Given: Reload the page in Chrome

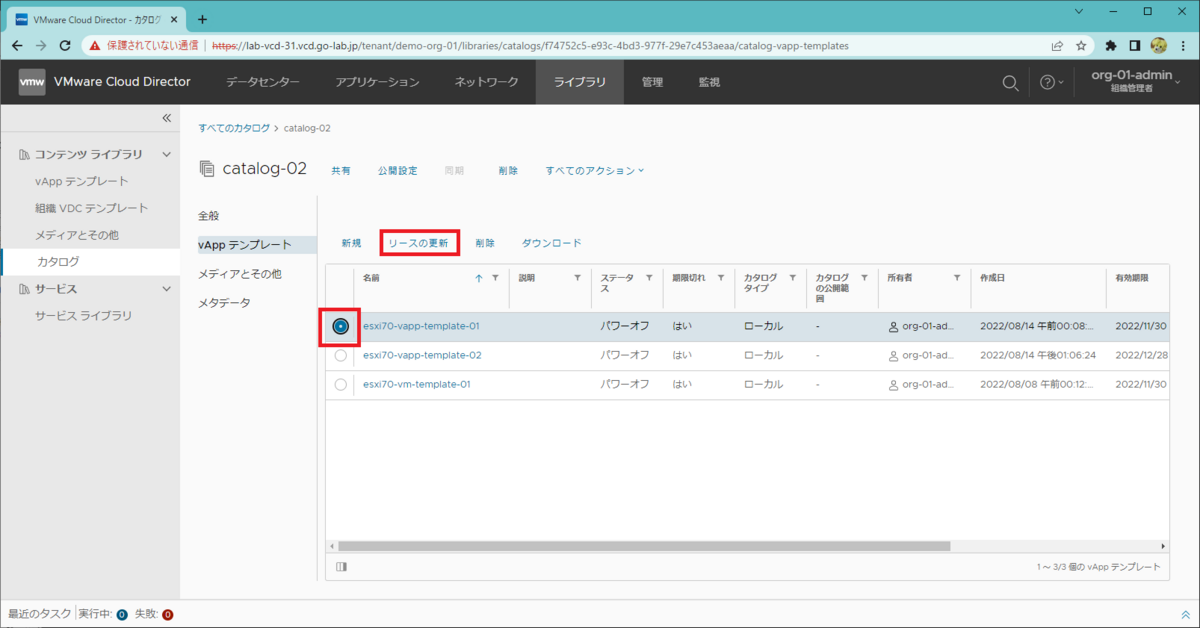Looking at the screenshot, I should [x=65, y=45].
